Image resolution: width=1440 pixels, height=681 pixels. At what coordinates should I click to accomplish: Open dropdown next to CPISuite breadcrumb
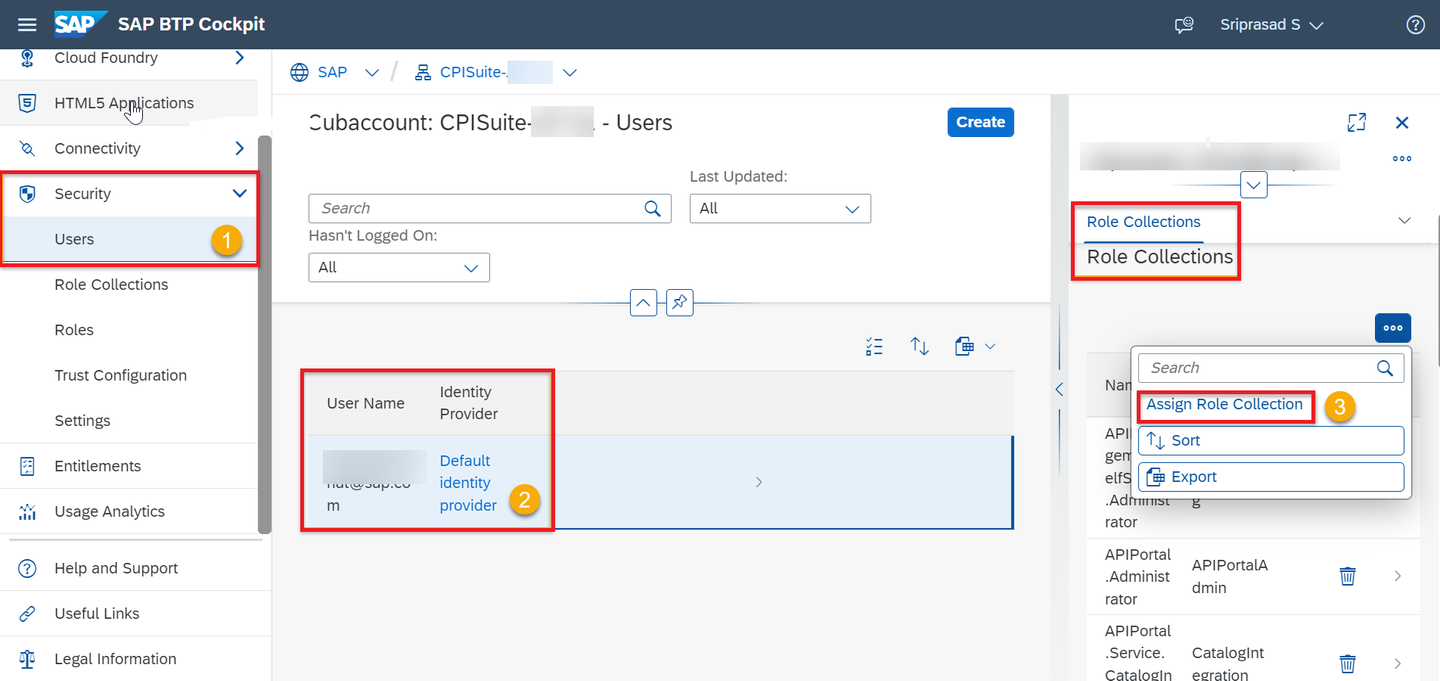coord(570,72)
